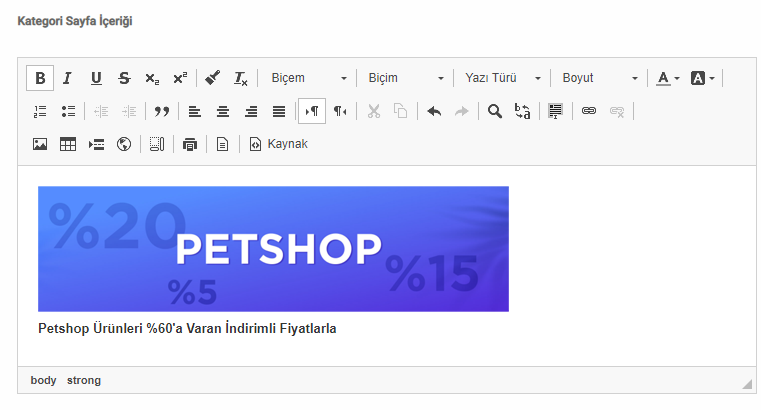Open the Boyut size dropdown
Screen dimensions: 778x410
599,78
